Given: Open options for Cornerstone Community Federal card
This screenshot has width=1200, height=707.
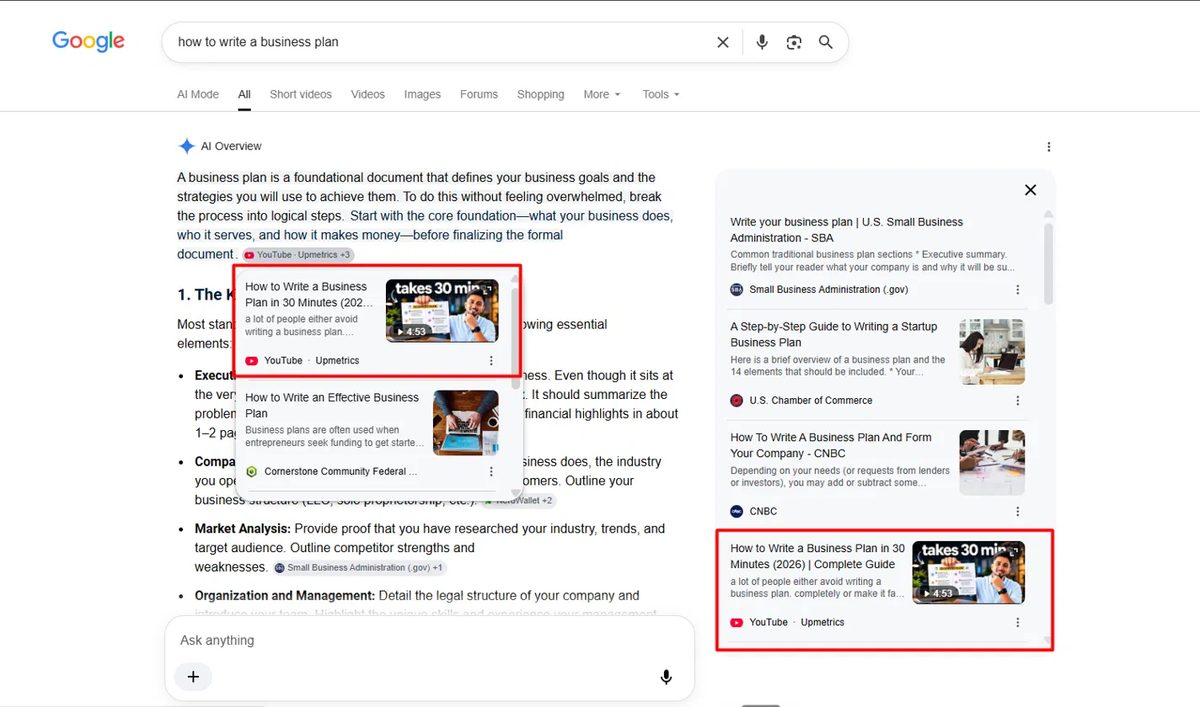Looking at the screenshot, I should click(491, 472).
